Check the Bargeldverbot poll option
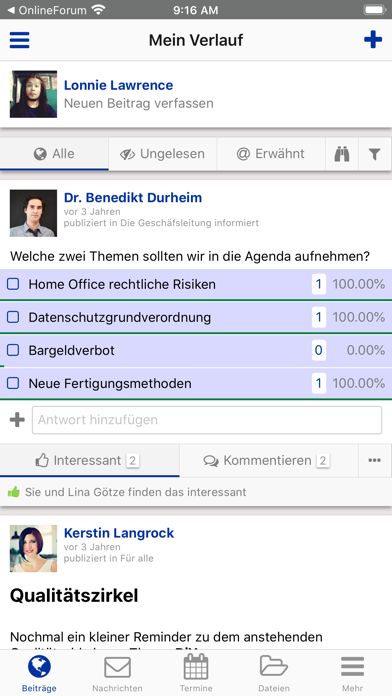Viewport: 392px width, 696px height. click(13, 350)
